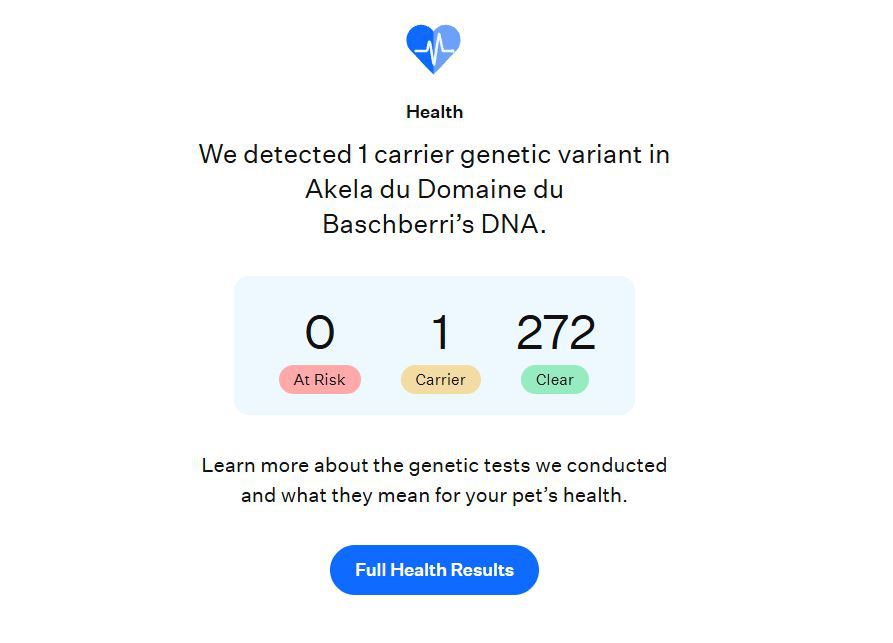Click the word 'conducted' in description
Viewport: 893px width, 643px height.
pyautogui.click(x=617, y=465)
